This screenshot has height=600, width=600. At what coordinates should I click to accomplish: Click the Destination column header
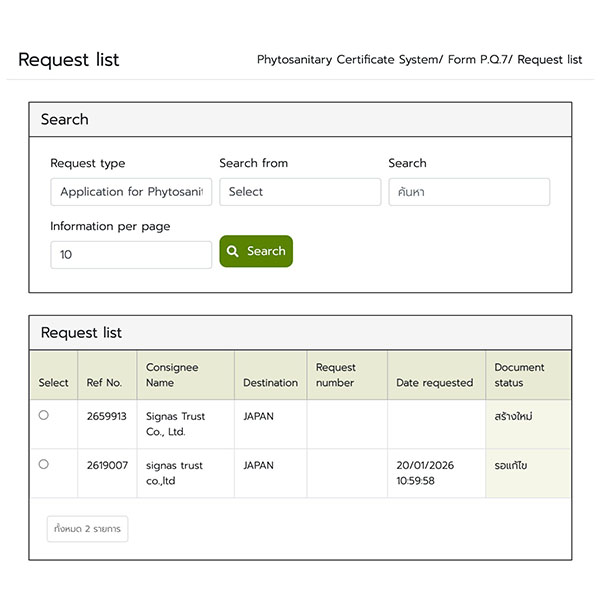click(x=270, y=382)
